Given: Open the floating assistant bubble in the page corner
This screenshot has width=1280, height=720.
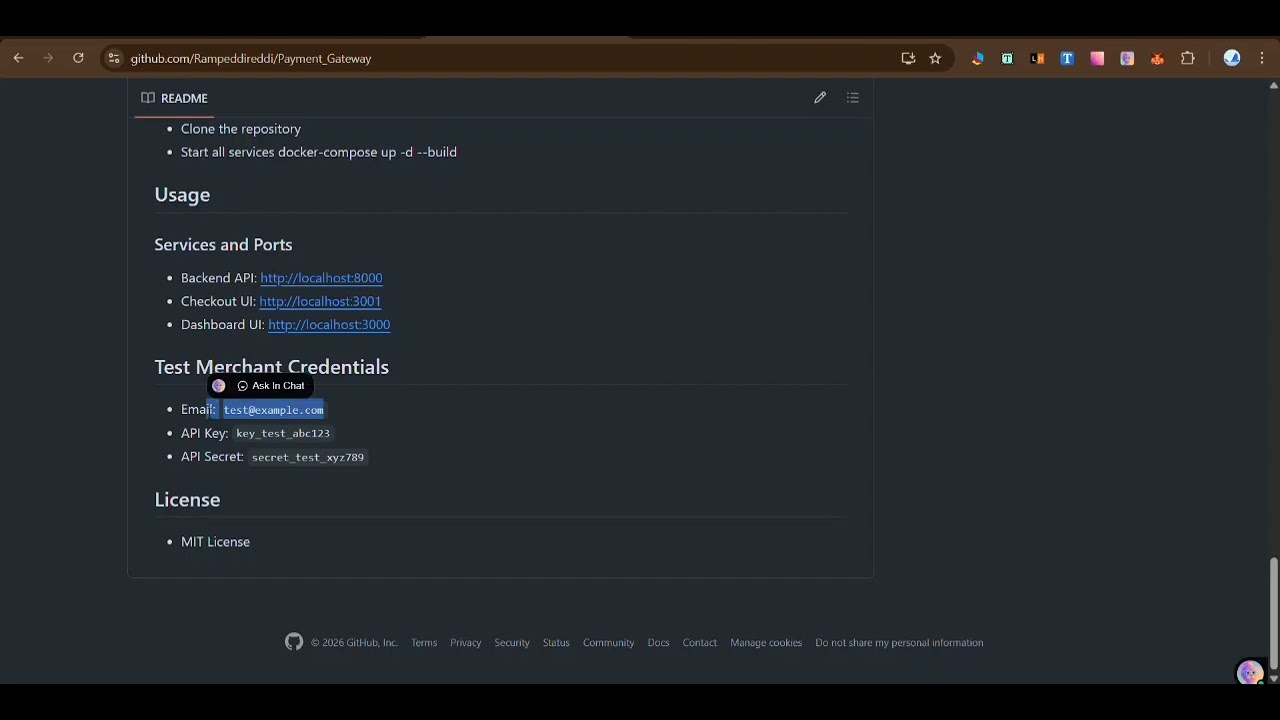Looking at the screenshot, I should click(1250, 673).
